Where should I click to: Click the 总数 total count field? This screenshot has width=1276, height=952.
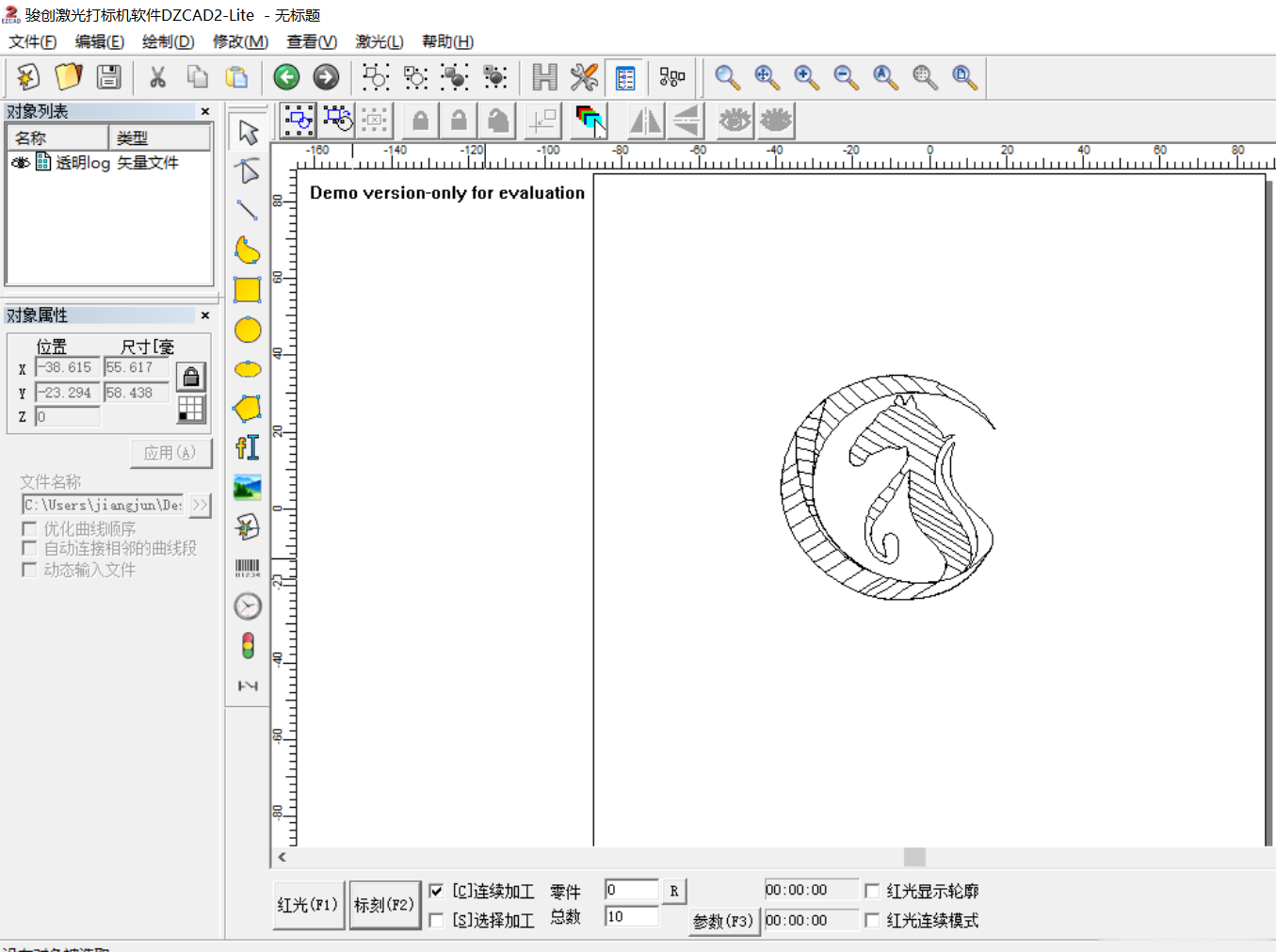[x=632, y=916]
